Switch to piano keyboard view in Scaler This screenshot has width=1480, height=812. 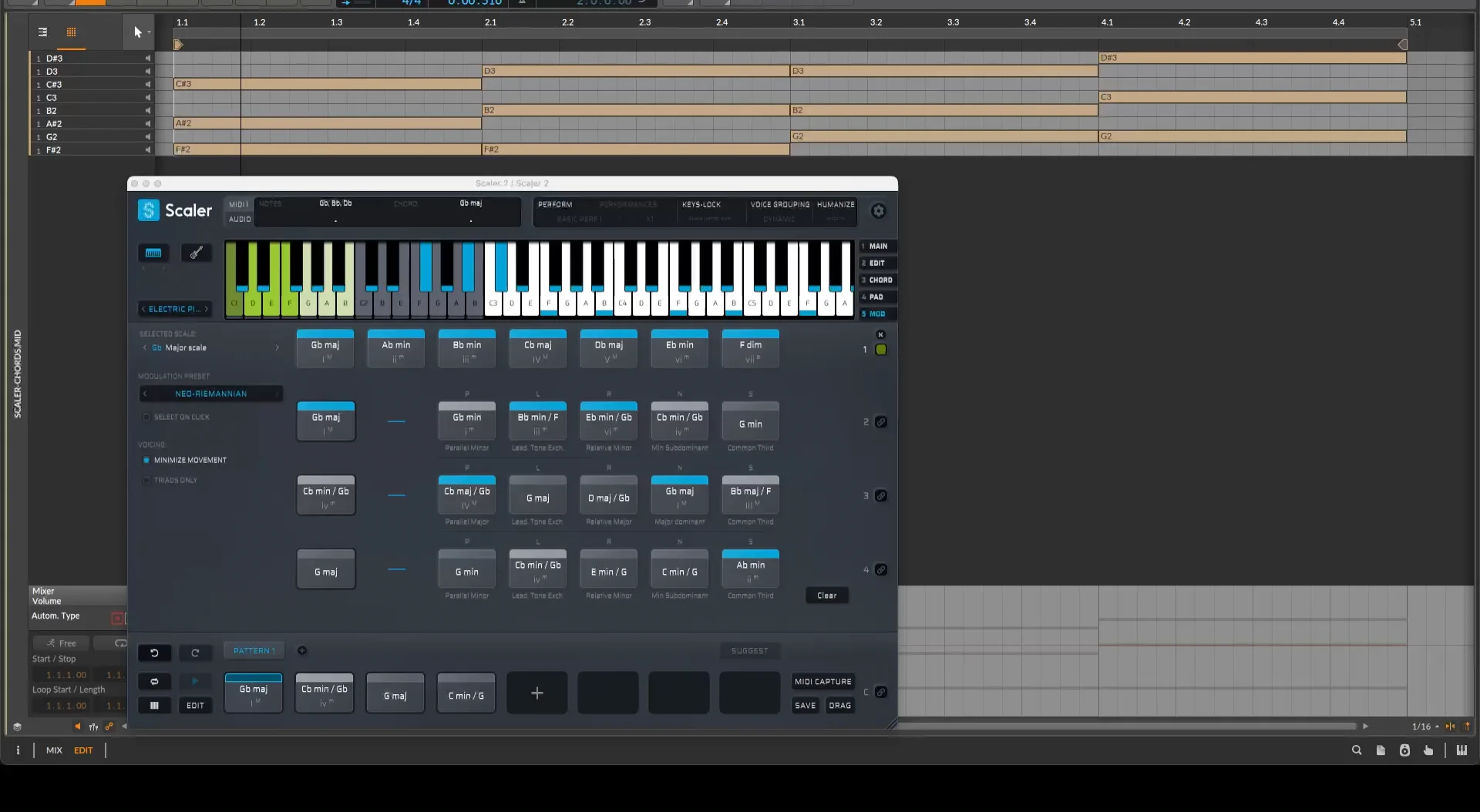[153, 253]
